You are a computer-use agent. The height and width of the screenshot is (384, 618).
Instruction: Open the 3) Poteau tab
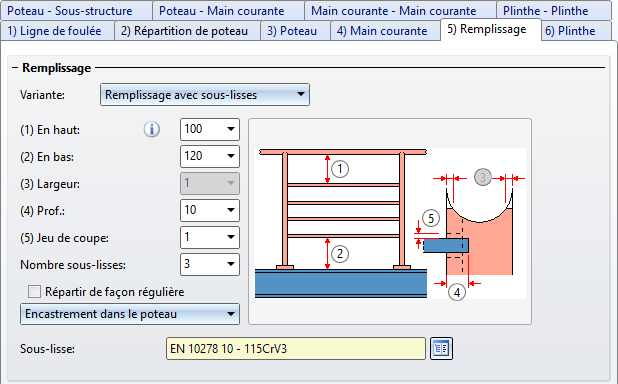pos(295,31)
